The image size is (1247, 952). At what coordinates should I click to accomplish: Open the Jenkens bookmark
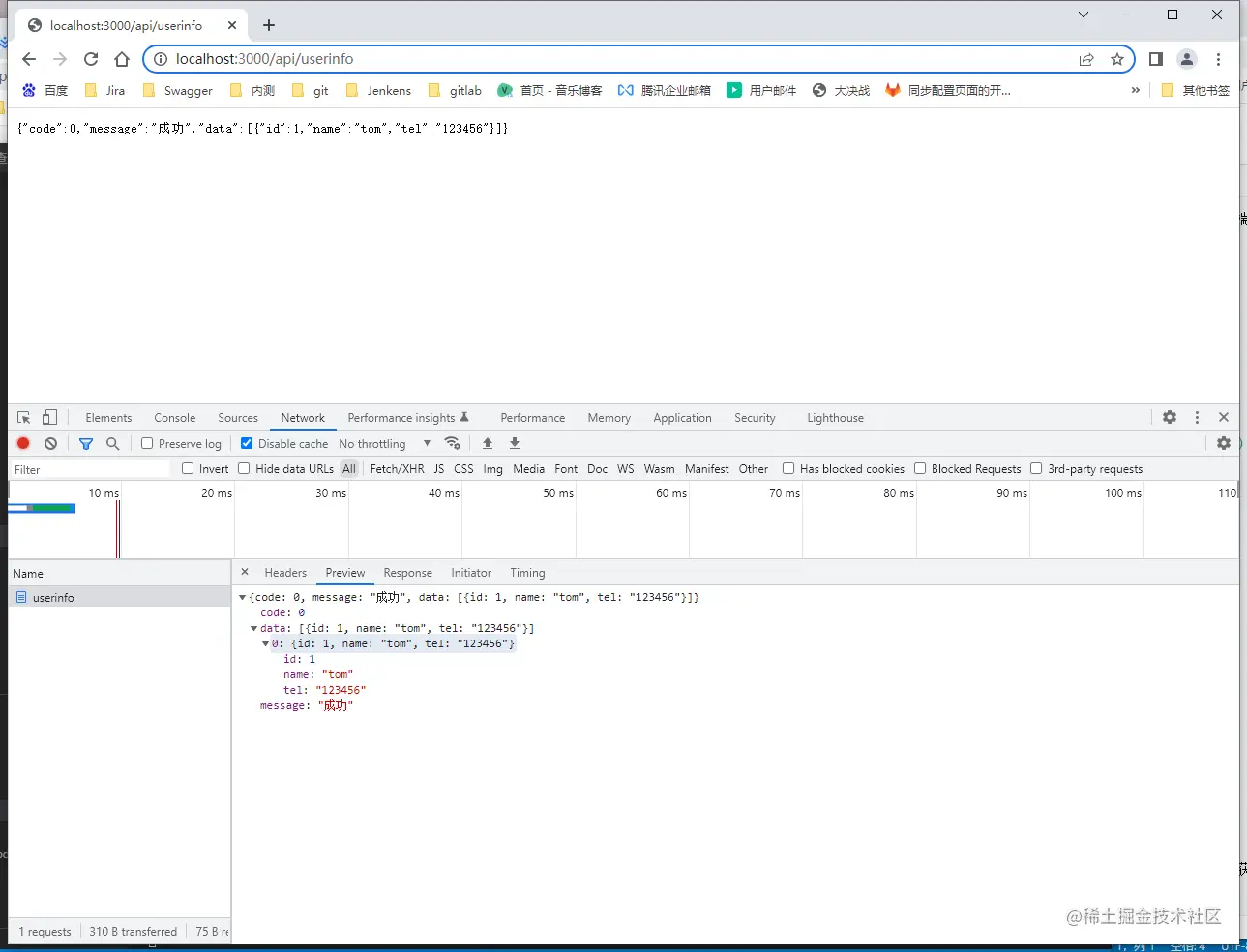click(x=379, y=90)
